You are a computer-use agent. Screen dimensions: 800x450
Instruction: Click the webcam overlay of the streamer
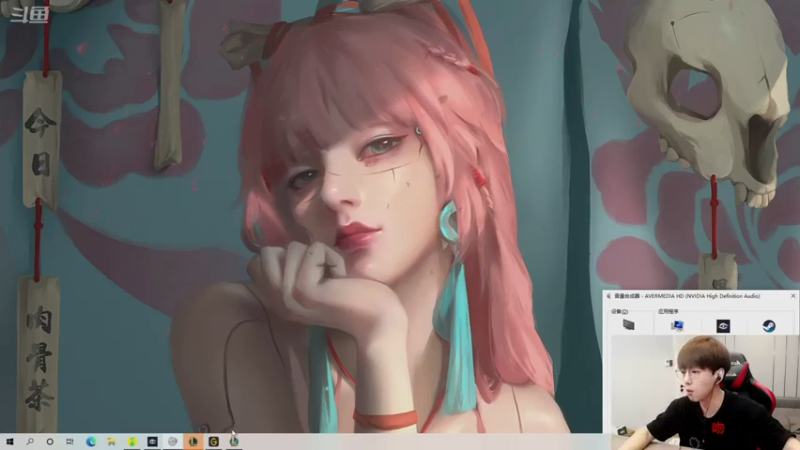tap(705, 392)
